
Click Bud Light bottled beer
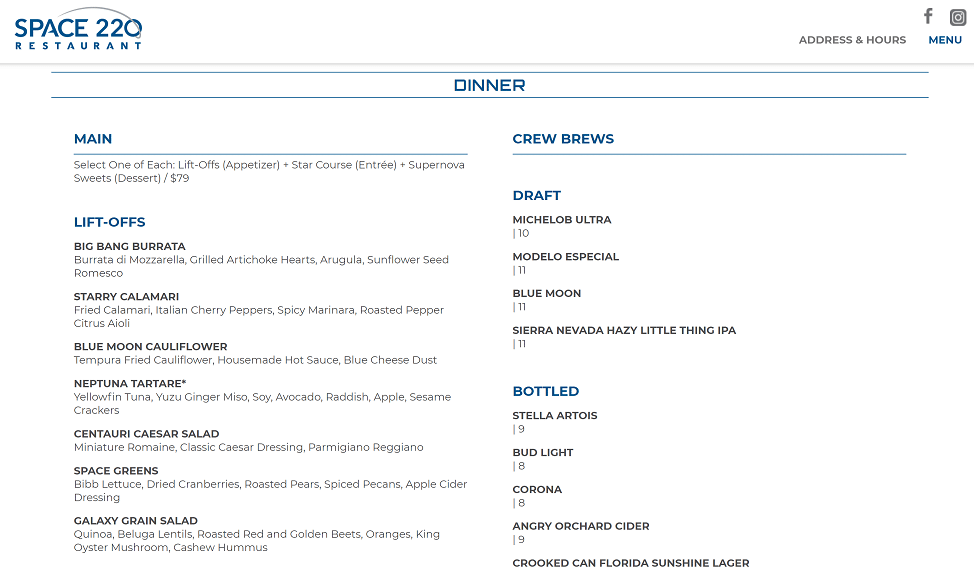click(x=543, y=453)
